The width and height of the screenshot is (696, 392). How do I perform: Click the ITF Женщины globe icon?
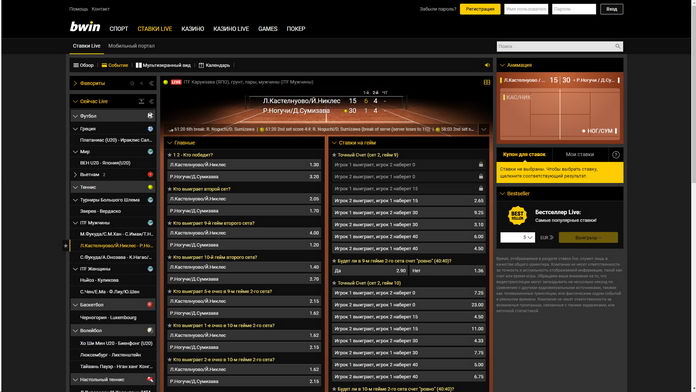point(150,269)
